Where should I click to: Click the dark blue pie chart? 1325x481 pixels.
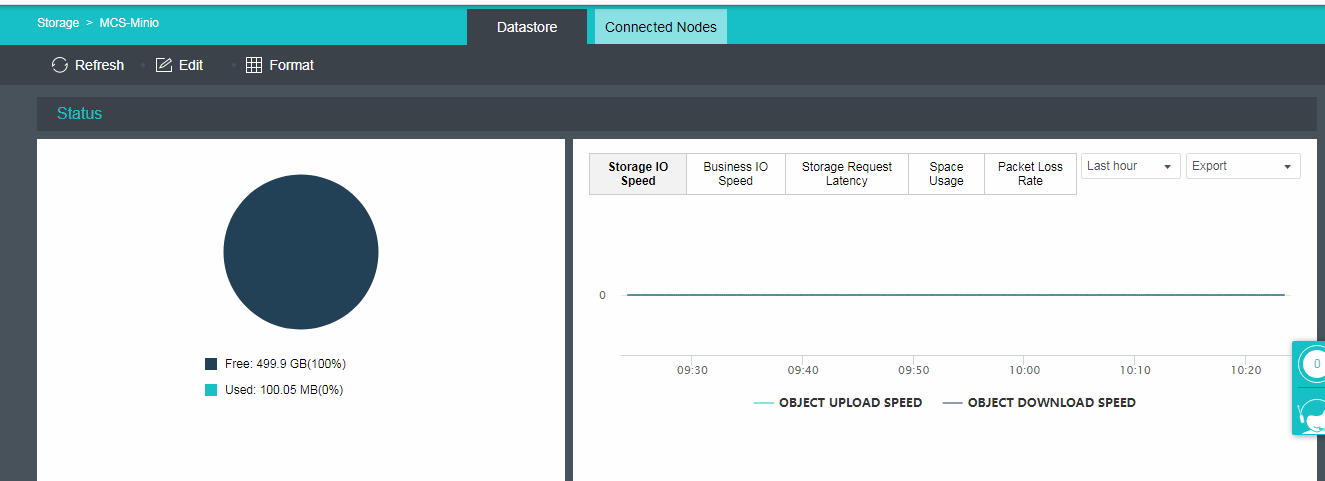tap(300, 252)
